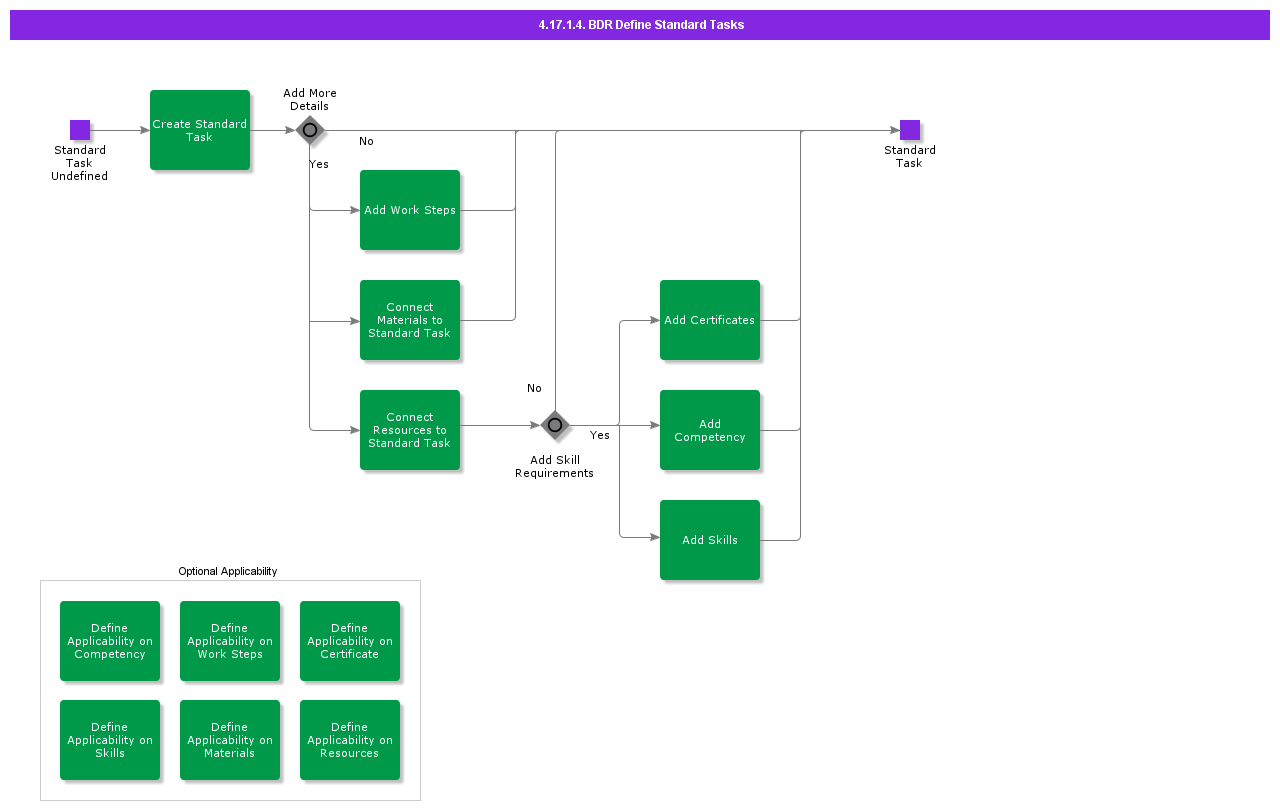
Task: Click Connect Resources to Standard Task box
Action: [410, 430]
